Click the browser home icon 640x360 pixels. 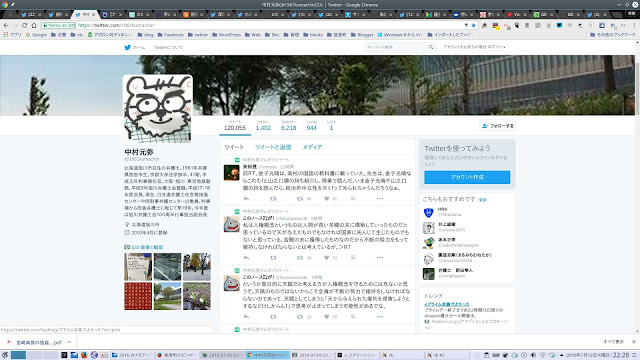coord(34,25)
